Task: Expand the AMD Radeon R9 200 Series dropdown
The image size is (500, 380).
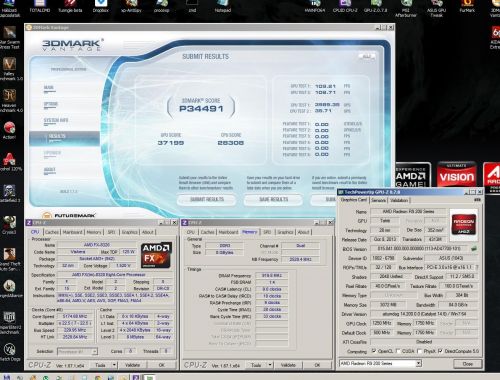Action: [419, 363]
